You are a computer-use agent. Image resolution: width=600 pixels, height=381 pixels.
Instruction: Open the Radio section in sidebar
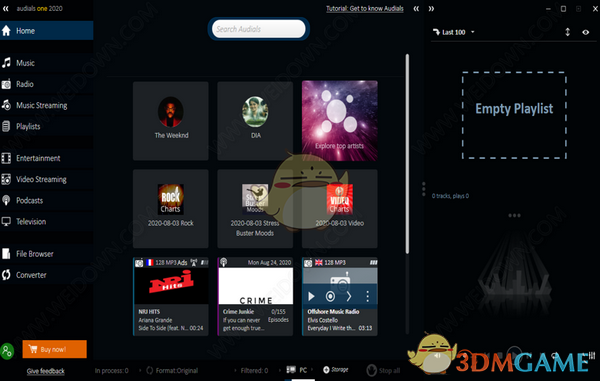[46, 84]
